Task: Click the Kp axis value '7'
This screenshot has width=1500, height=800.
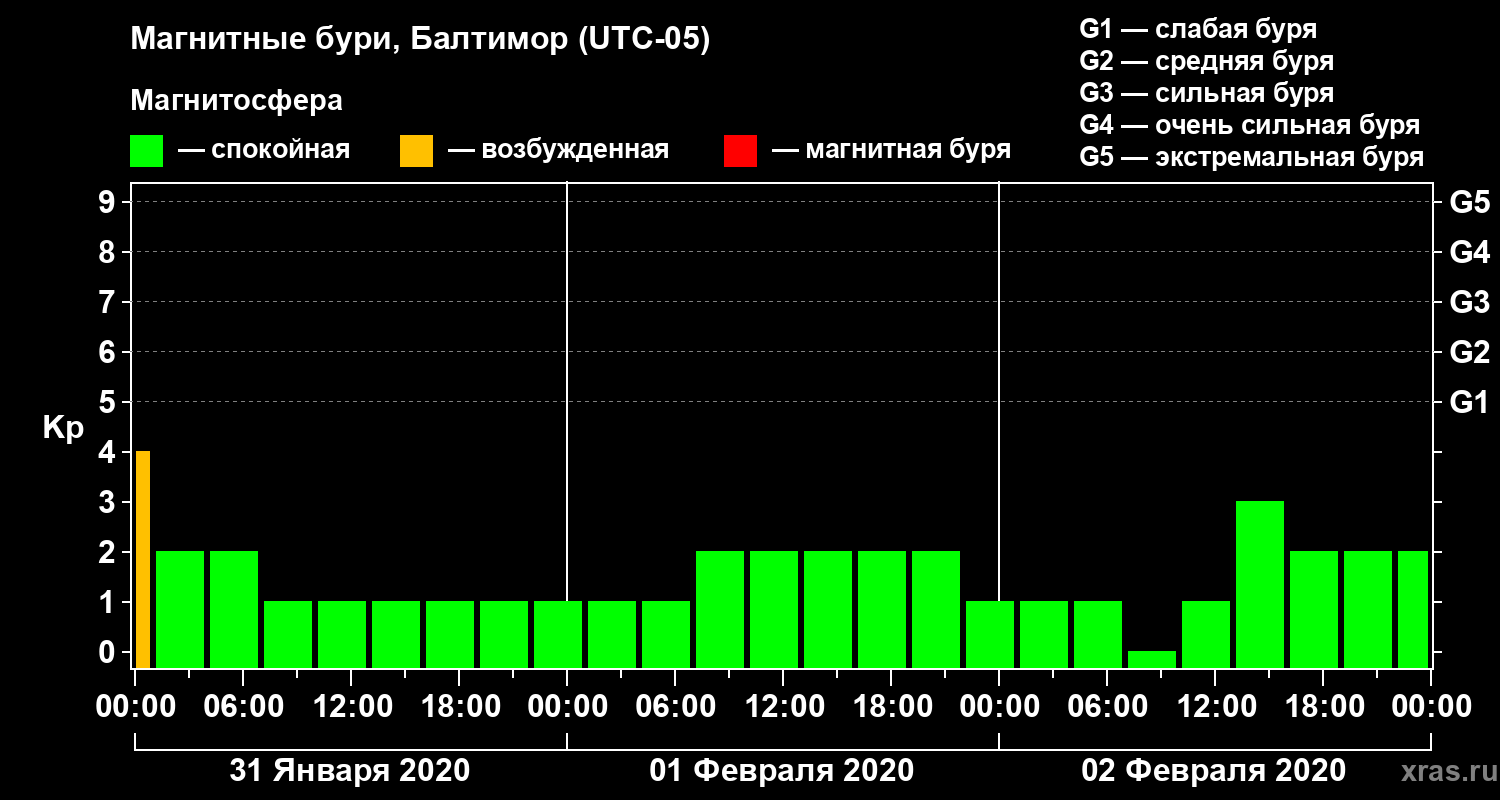Action: click(107, 303)
